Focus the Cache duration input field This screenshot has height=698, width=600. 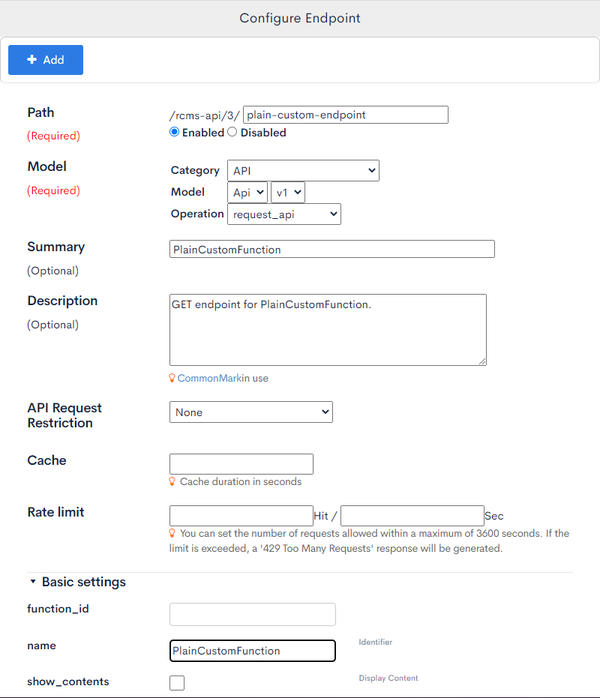241,464
